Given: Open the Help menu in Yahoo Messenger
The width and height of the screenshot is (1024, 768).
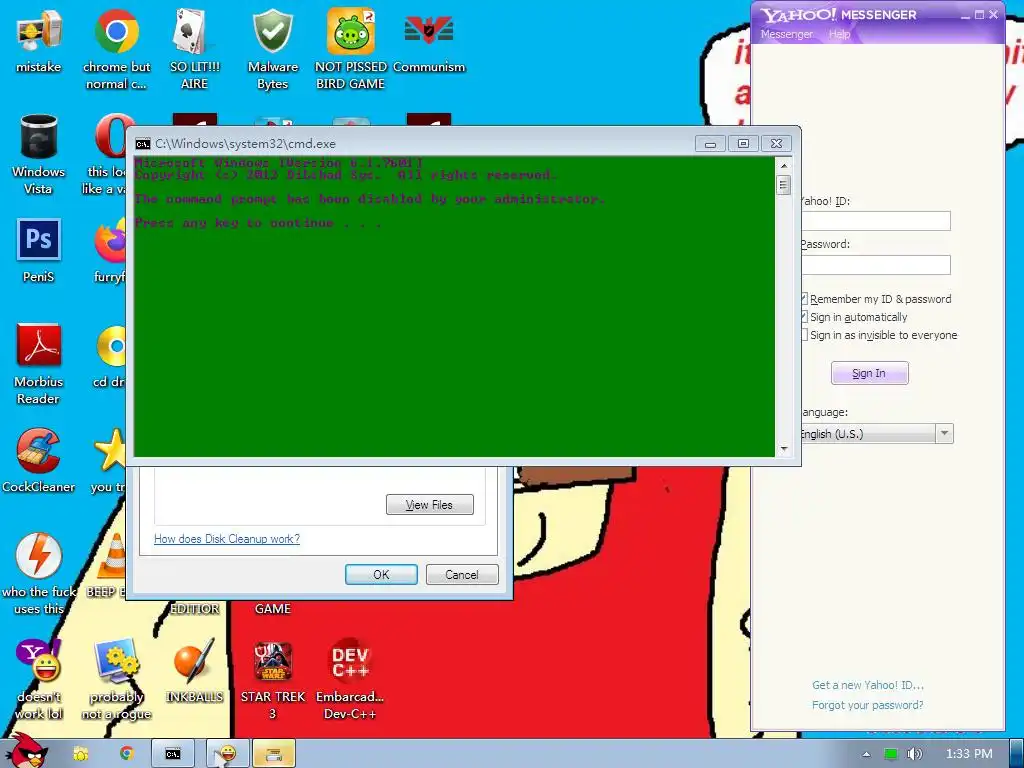Looking at the screenshot, I should pos(839,34).
